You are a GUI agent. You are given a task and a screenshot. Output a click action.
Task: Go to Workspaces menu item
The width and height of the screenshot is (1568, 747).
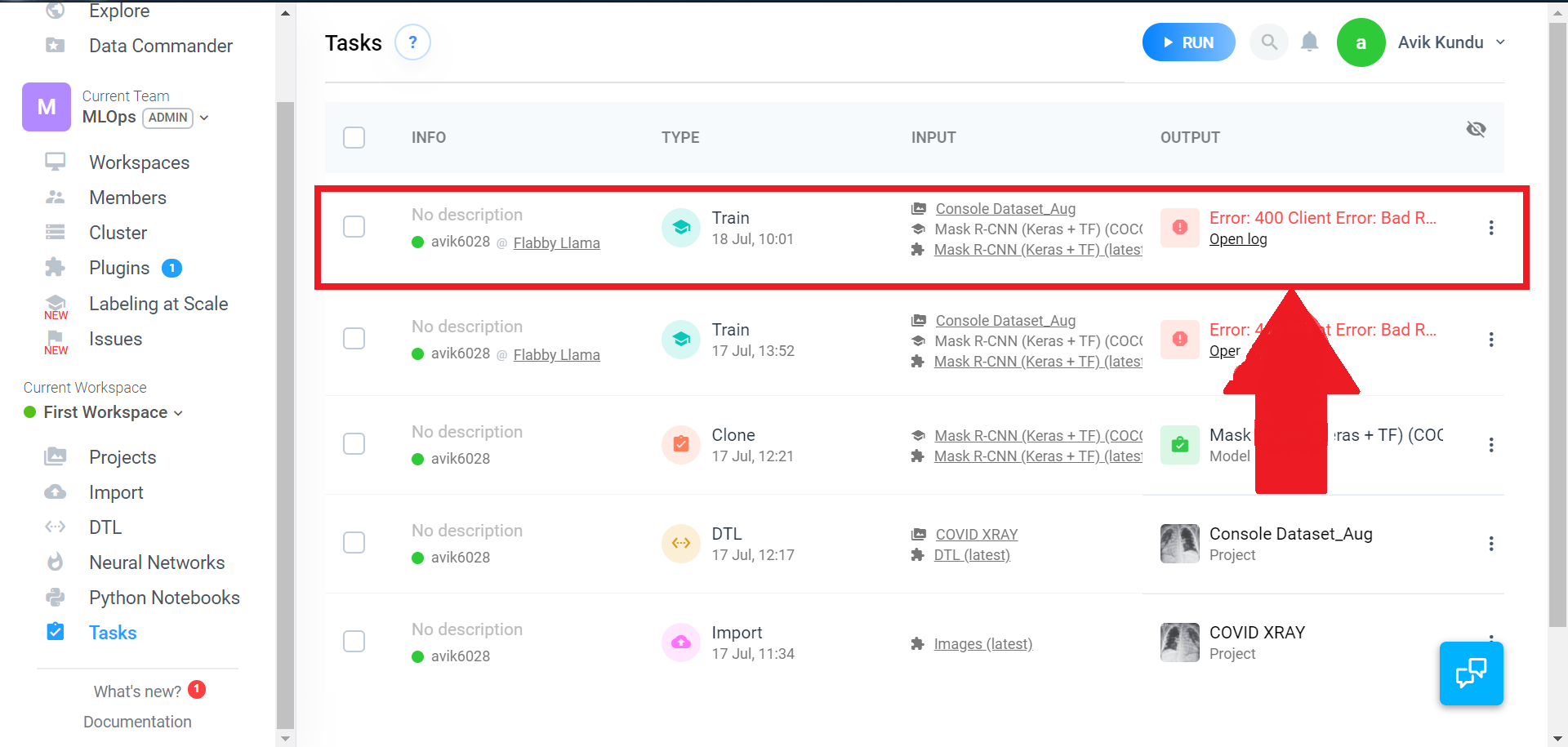coord(139,162)
